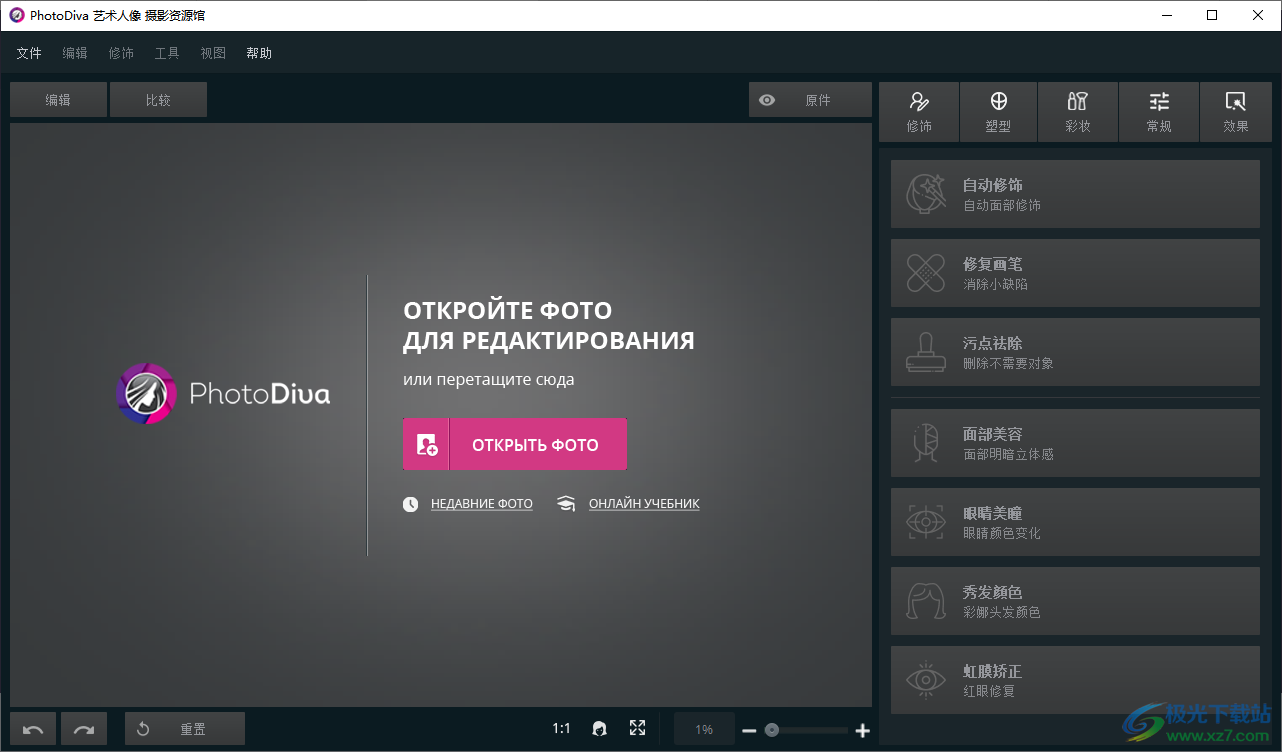Select the 秀发颜色 hair color tool

click(1075, 601)
